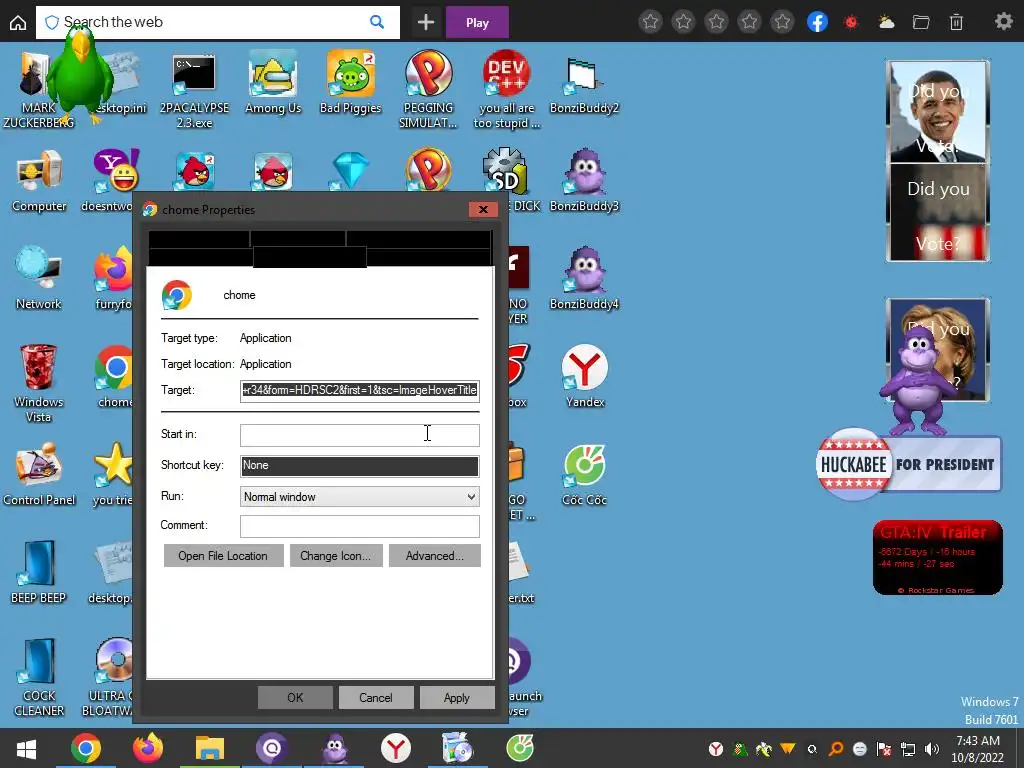Open Chrome from the taskbar
1024x768 pixels.
click(x=86, y=748)
